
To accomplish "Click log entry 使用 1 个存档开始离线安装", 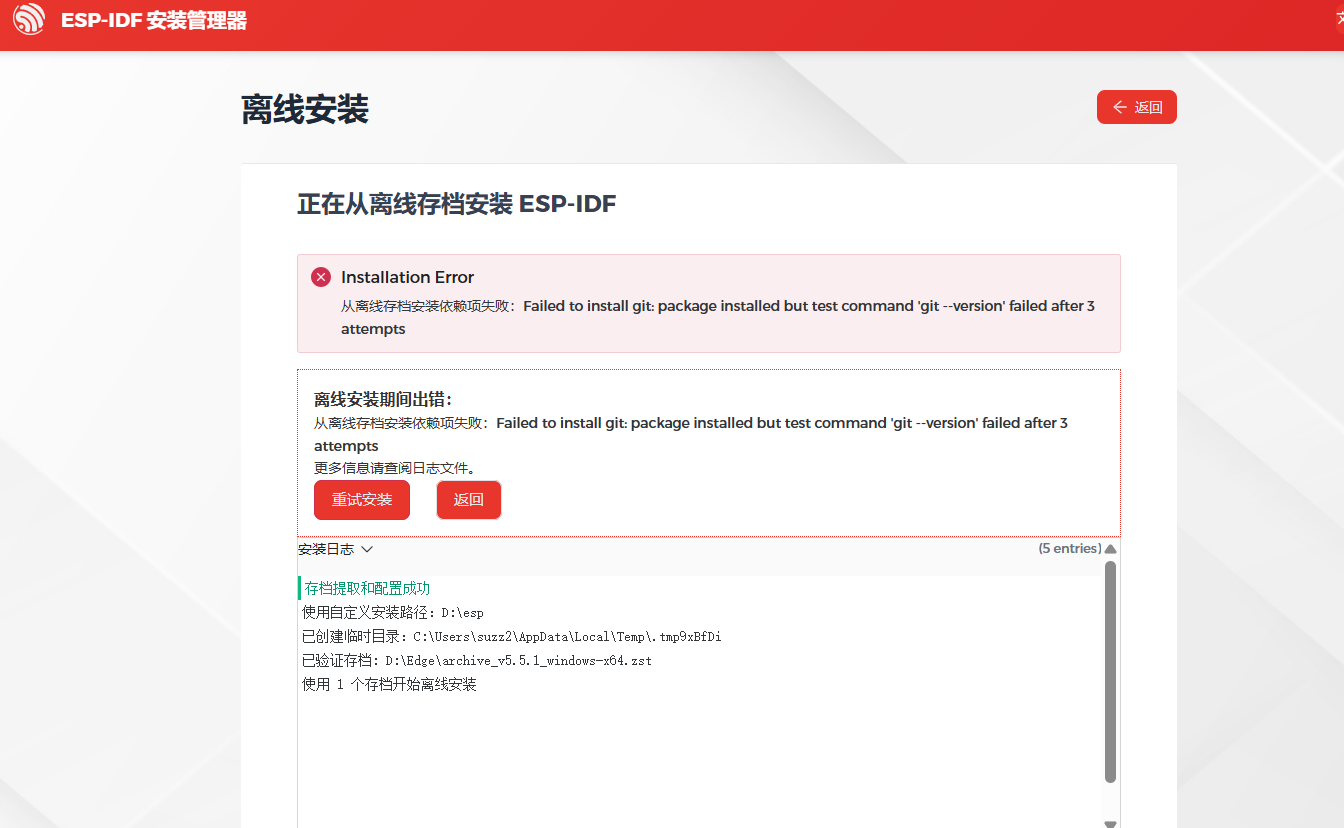I will tap(389, 685).
